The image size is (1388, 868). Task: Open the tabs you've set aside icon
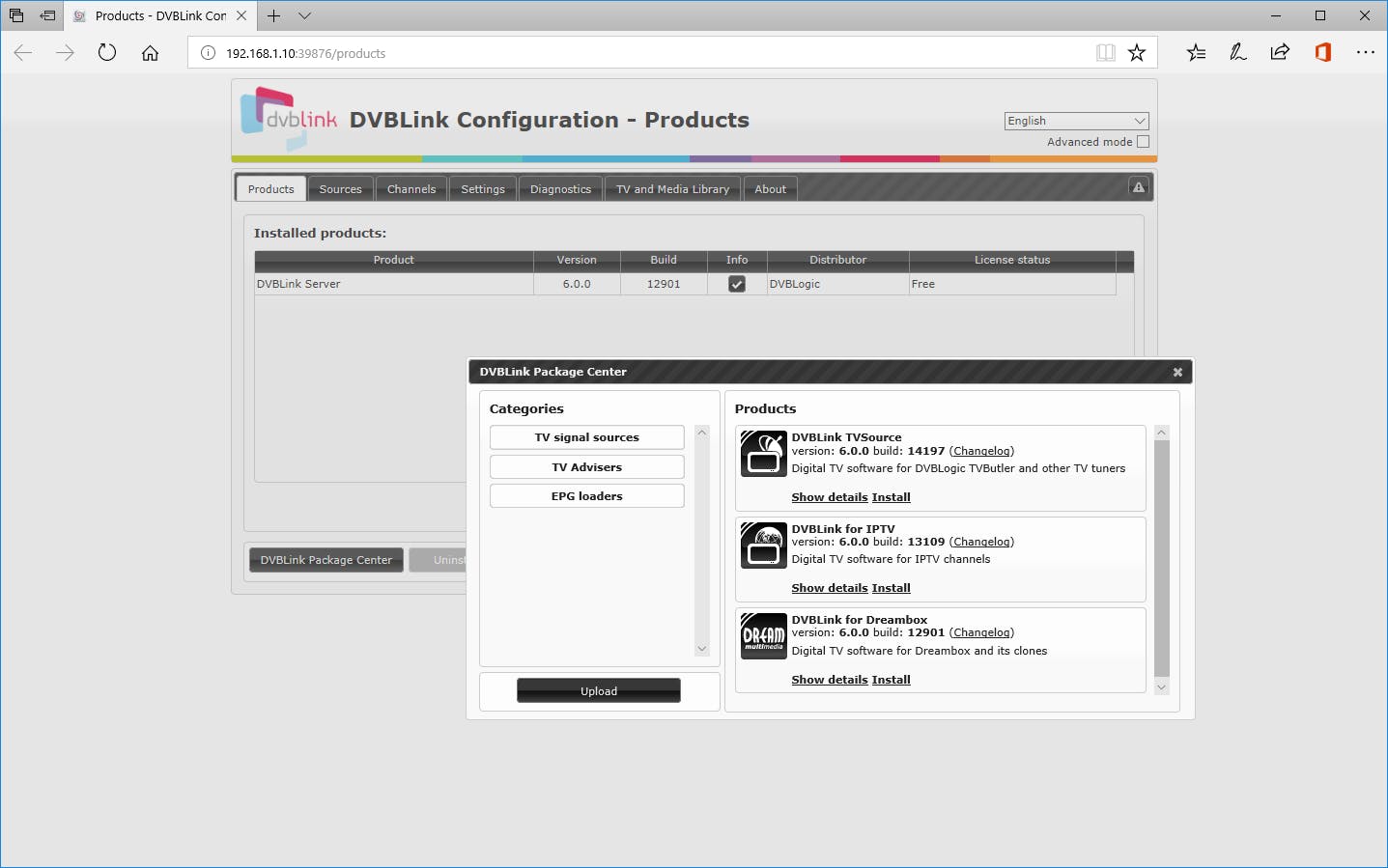(16, 15)
